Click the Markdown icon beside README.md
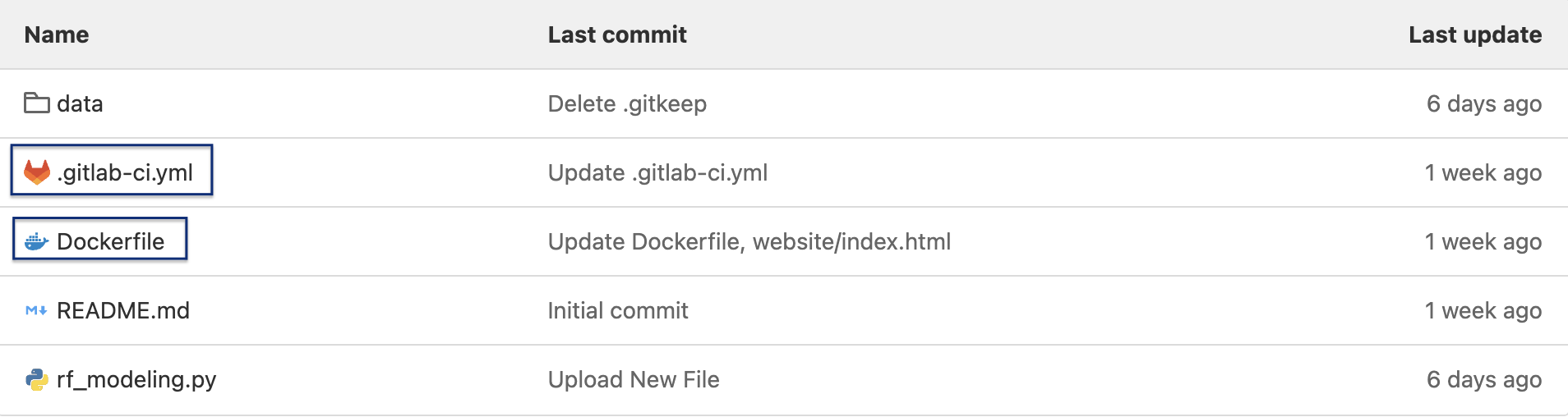 click(x=36, y=310)
